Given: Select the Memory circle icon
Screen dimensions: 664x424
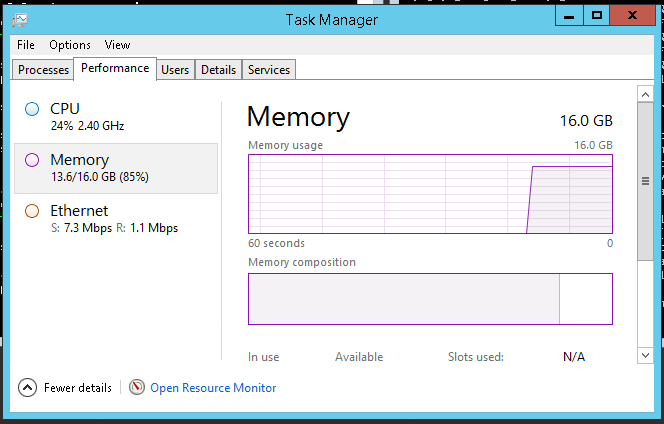Looking at the screenshot, I should pyautogui.click(x=32, y=160).
